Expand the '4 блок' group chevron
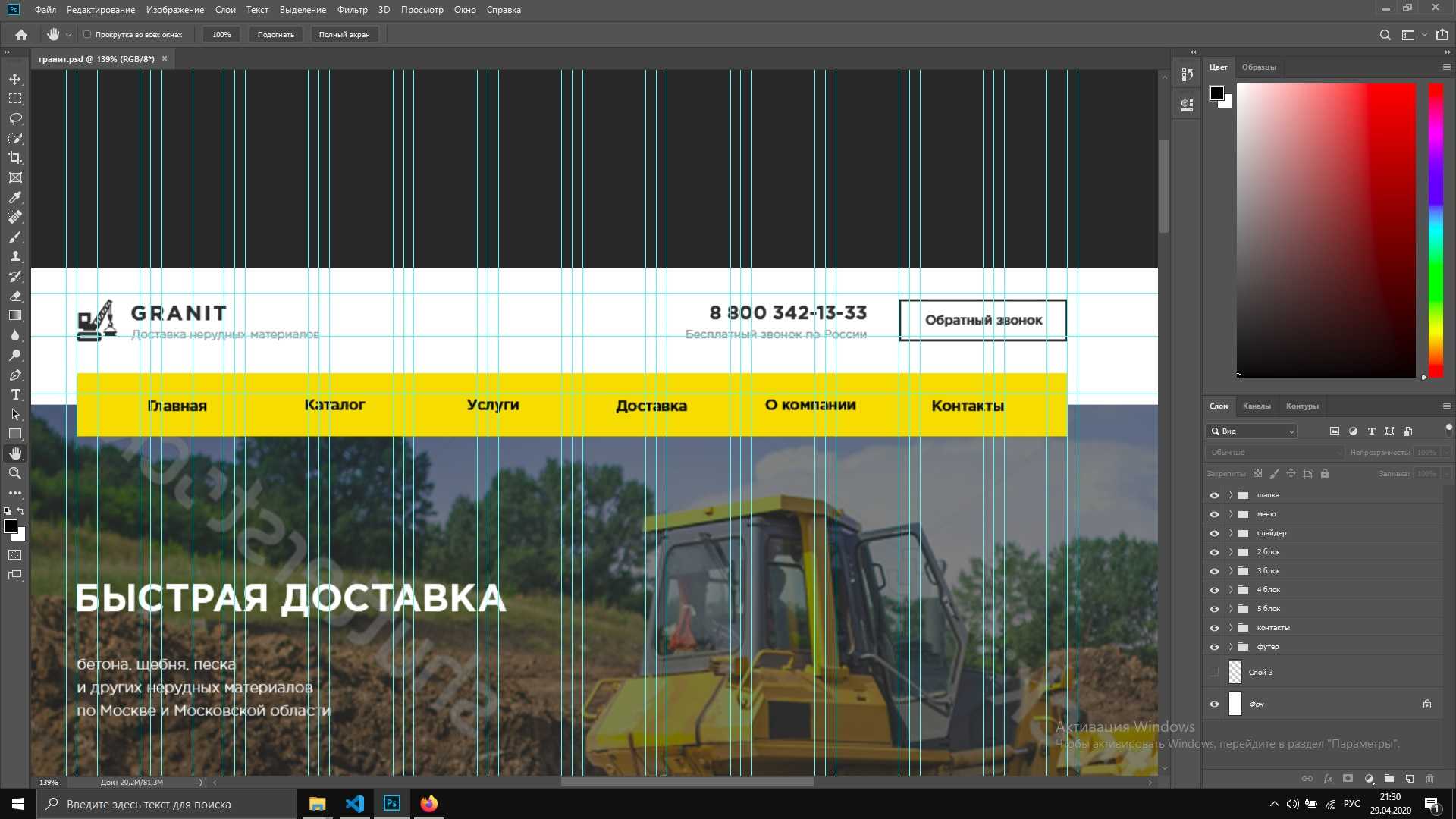Viewport: 1456px width, 819px height. (x=1231, y=590)
